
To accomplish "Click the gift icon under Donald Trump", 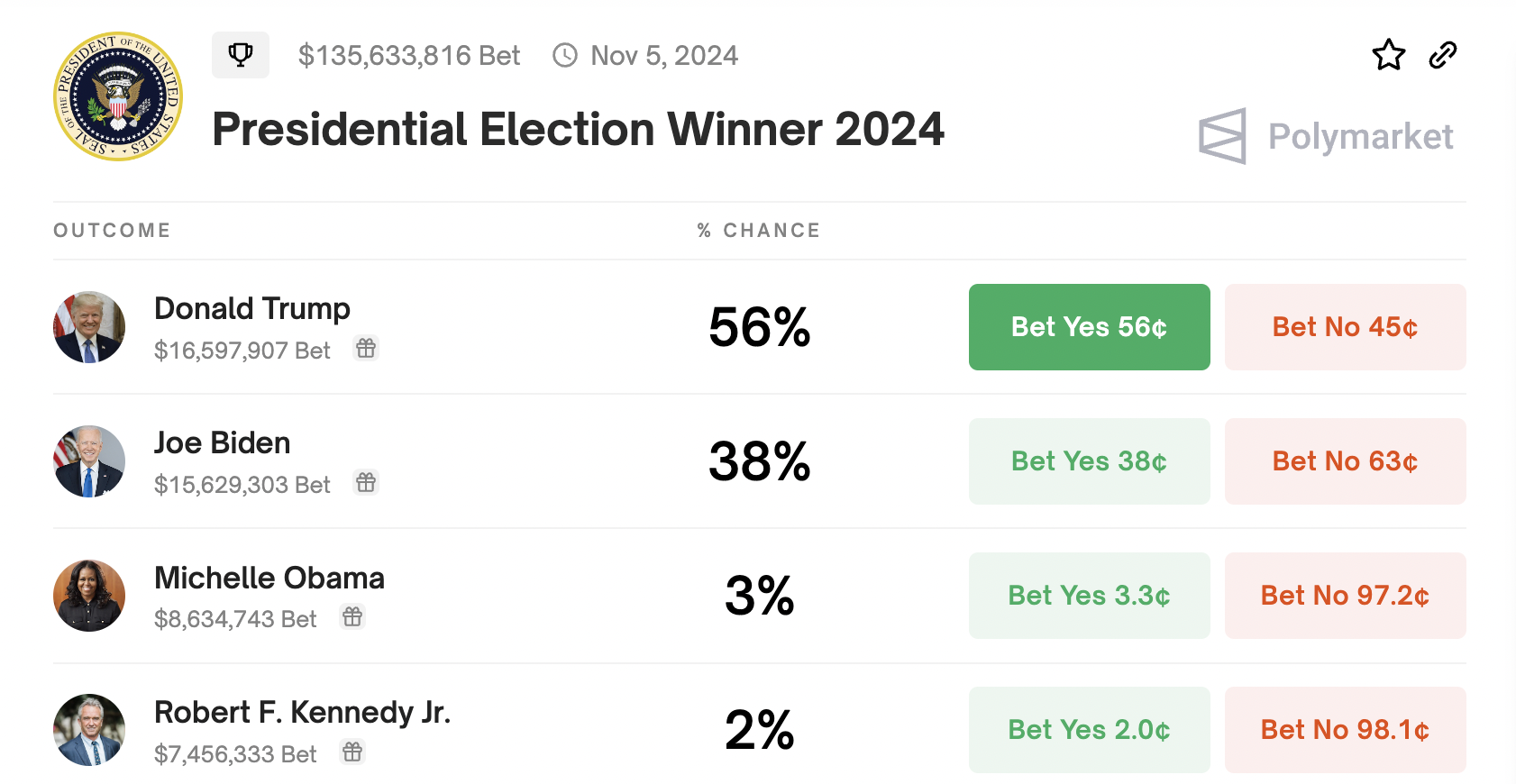I will tap(365, 349).
